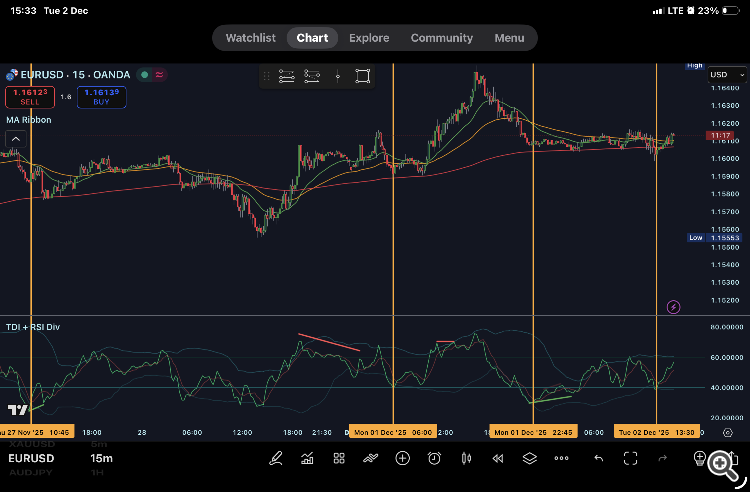This screenshot has width=750, height=492.
Task: Open the object tree layers icon
Action: (x=529, y=458)
